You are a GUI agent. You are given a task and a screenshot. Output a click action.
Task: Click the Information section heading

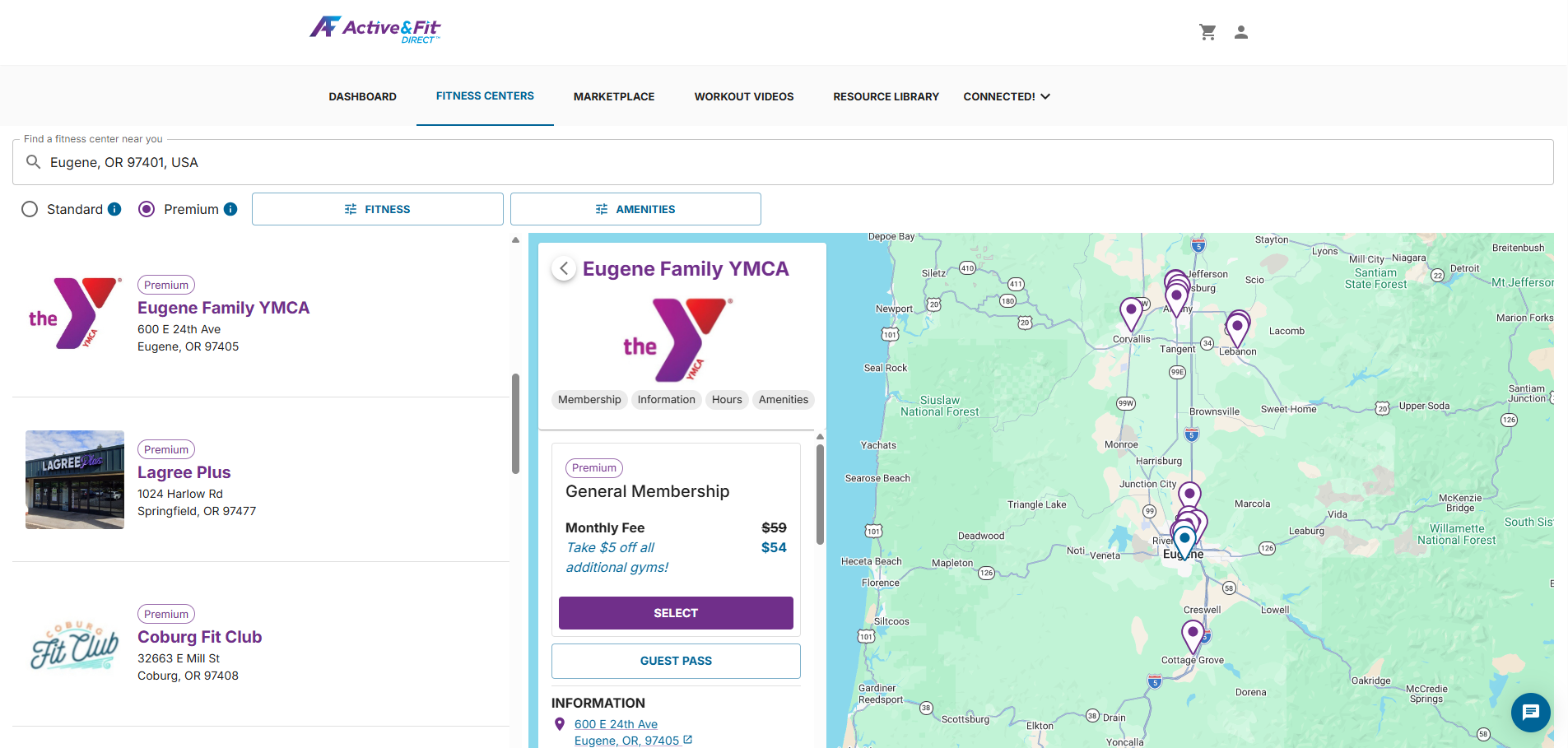tap(598, 703)
